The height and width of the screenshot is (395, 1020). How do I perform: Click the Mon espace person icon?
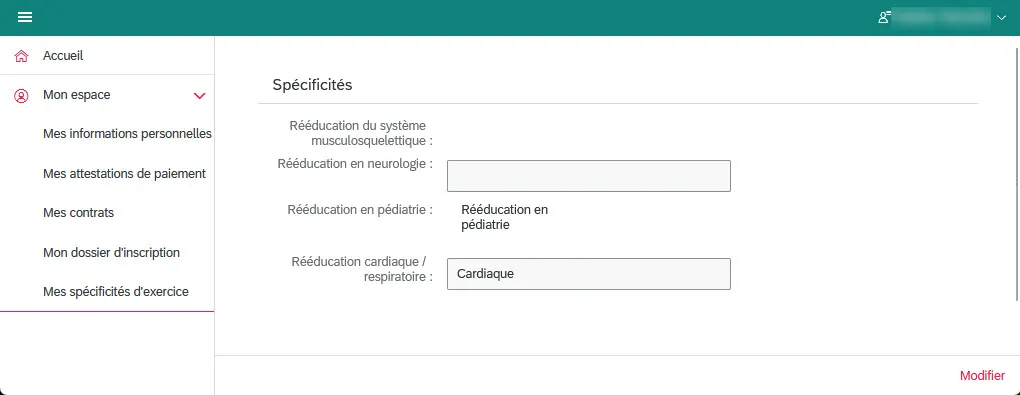[21, 96]
